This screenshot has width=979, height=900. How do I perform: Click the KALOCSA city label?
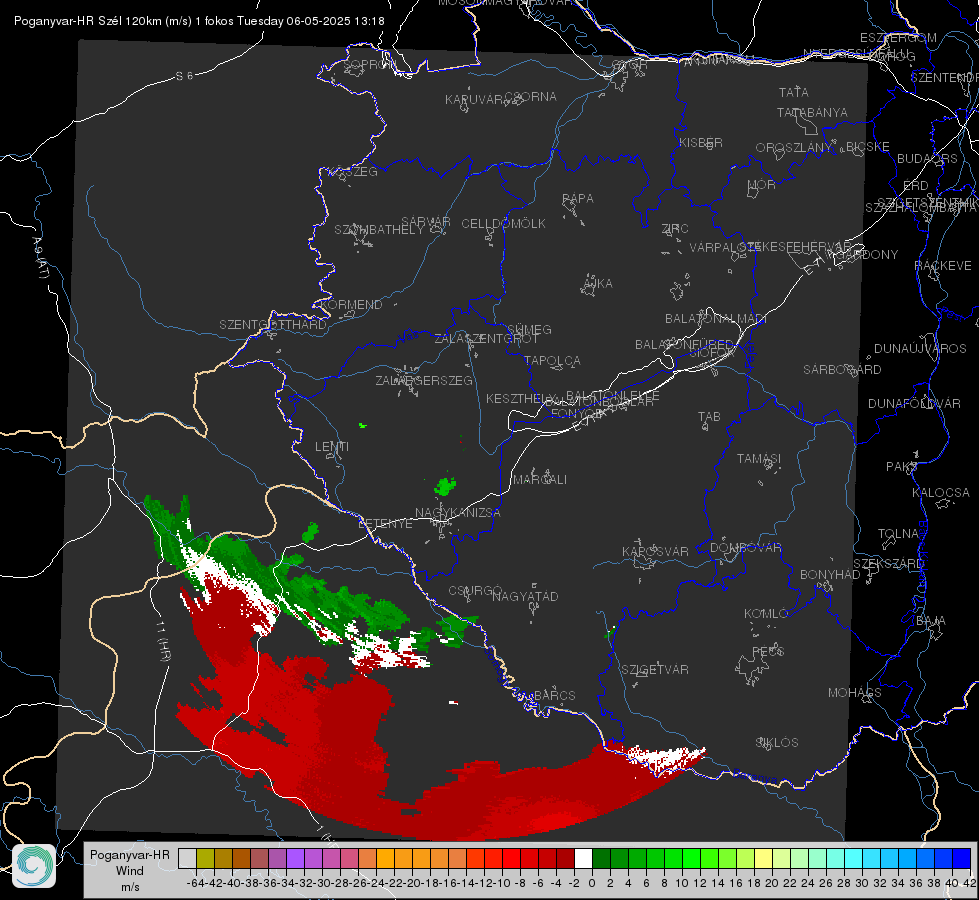(940, 493)
